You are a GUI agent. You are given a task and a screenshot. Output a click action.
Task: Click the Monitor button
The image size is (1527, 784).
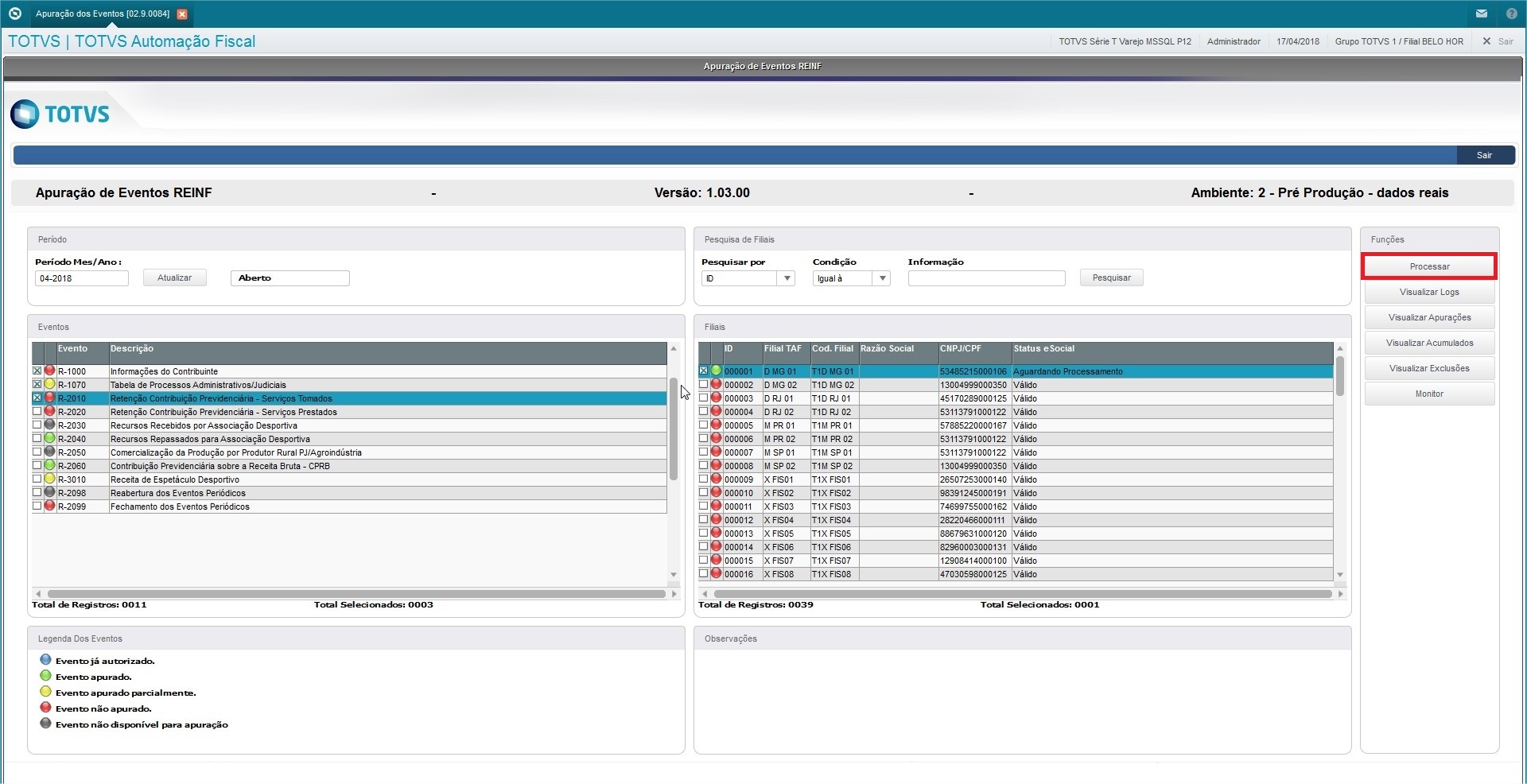pos(1429,394)
